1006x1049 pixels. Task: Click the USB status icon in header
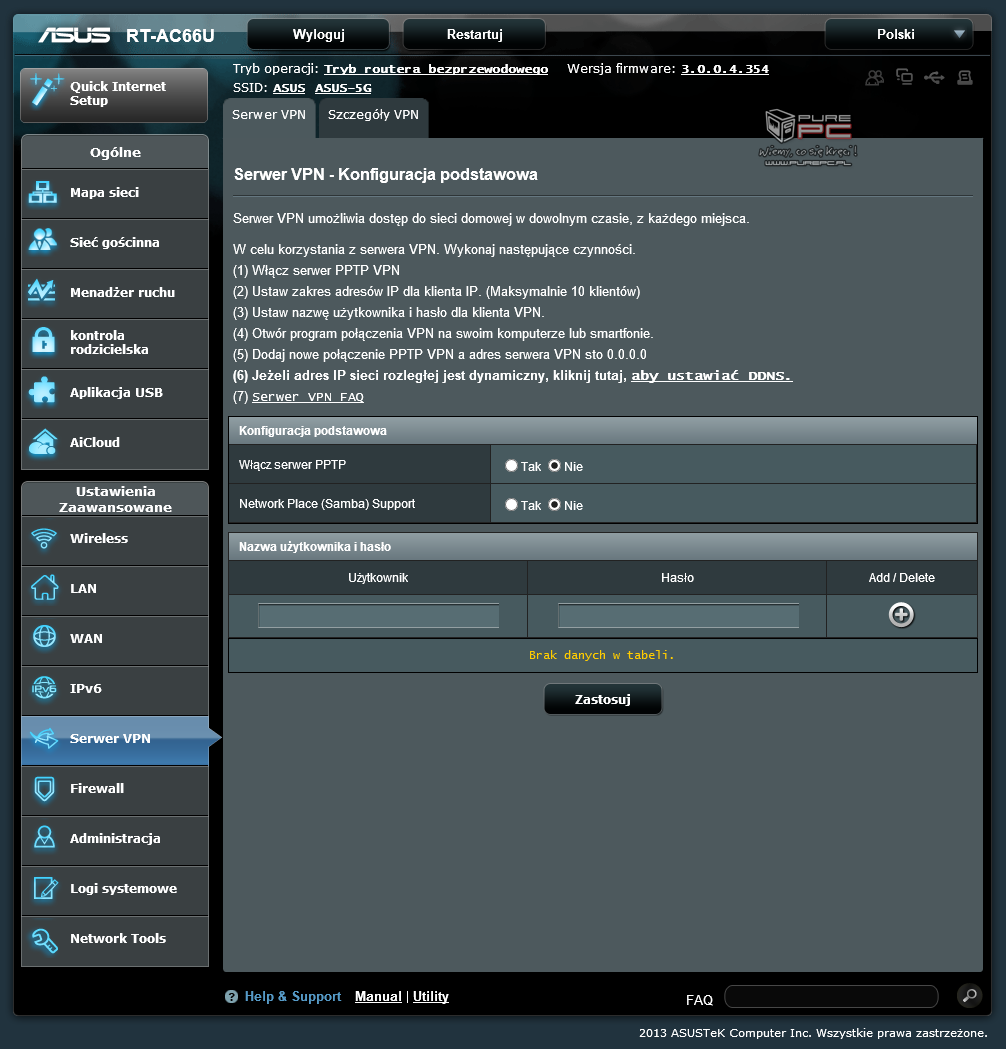(934, 77)
